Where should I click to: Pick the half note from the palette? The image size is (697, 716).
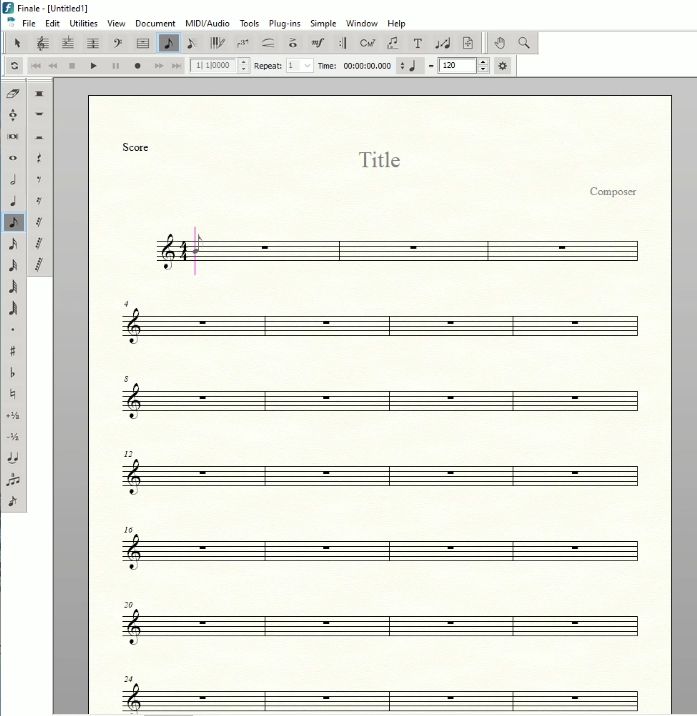(x=13, y=180)
